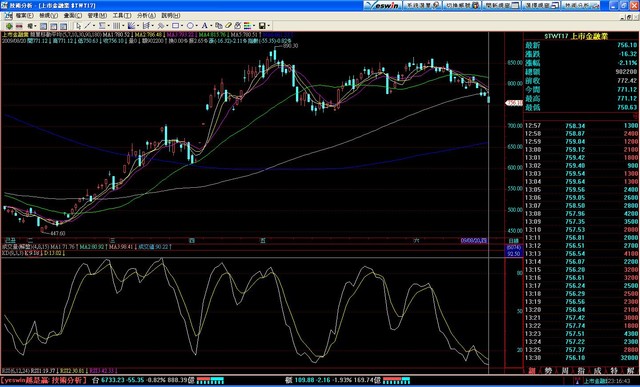The height and width of the screenshot is (387, 640).
Task: Open the color lines palette icon
Action: click(x=247, y=26)
